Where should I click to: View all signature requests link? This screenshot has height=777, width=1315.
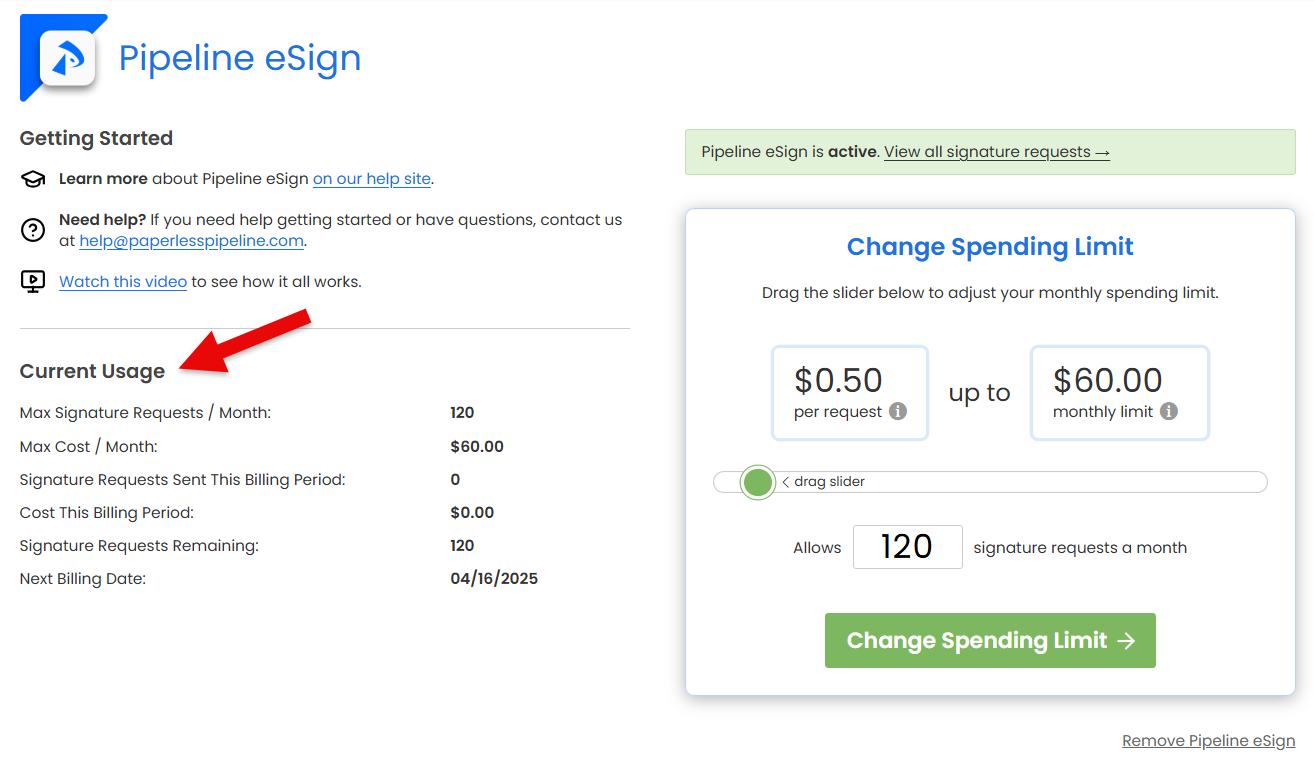coord(996,152)
